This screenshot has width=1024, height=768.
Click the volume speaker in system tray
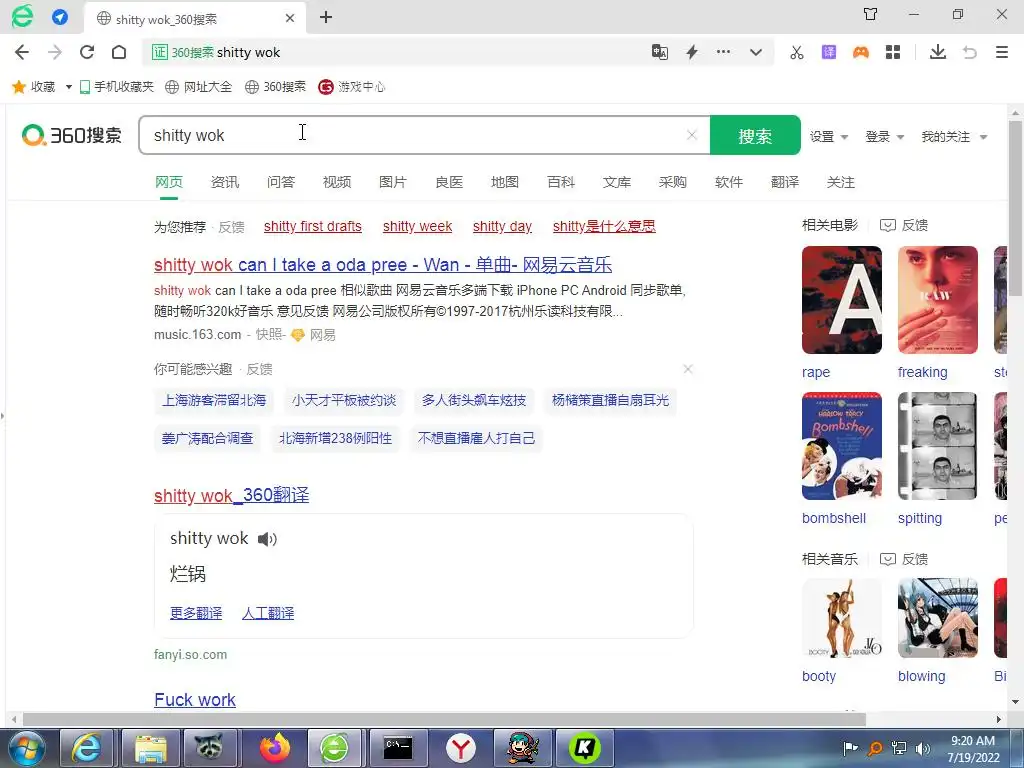923,748
